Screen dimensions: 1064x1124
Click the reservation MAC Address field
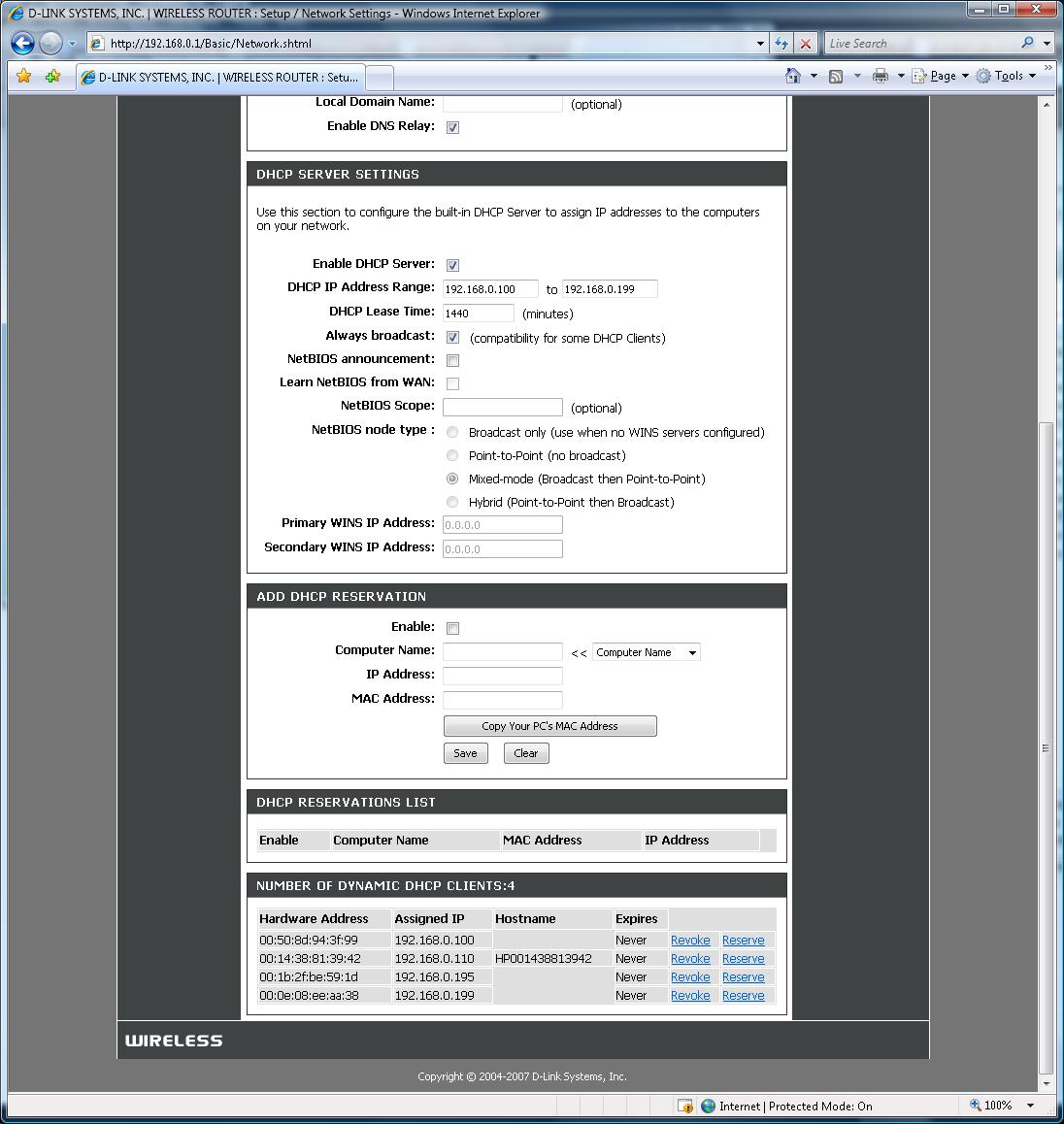(x=502, y=701)
